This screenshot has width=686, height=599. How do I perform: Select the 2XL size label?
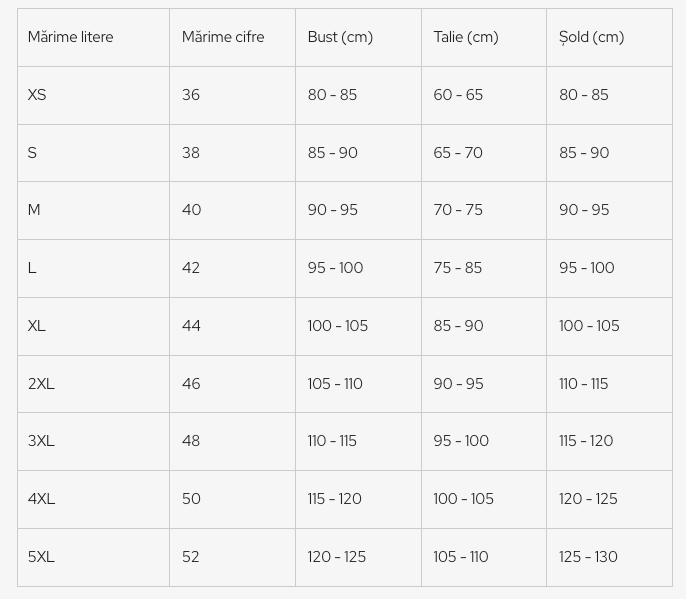click(41, 384)
